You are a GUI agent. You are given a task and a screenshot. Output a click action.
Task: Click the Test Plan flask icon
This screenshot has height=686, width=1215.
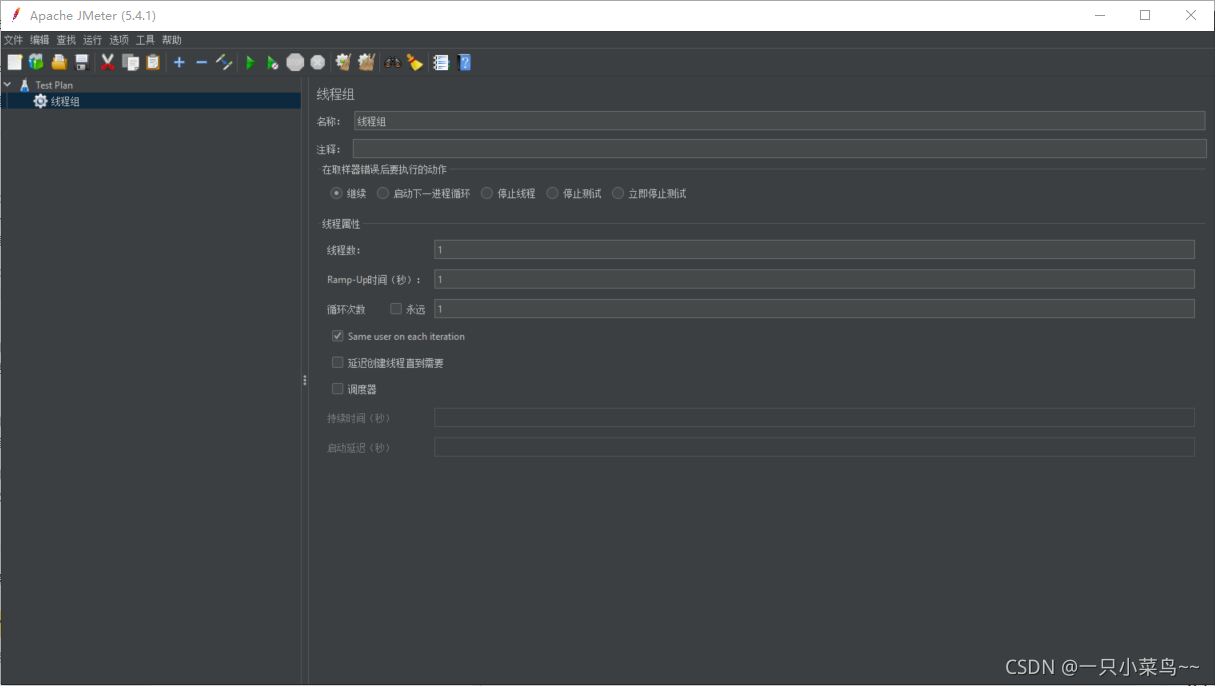[24, 85]
